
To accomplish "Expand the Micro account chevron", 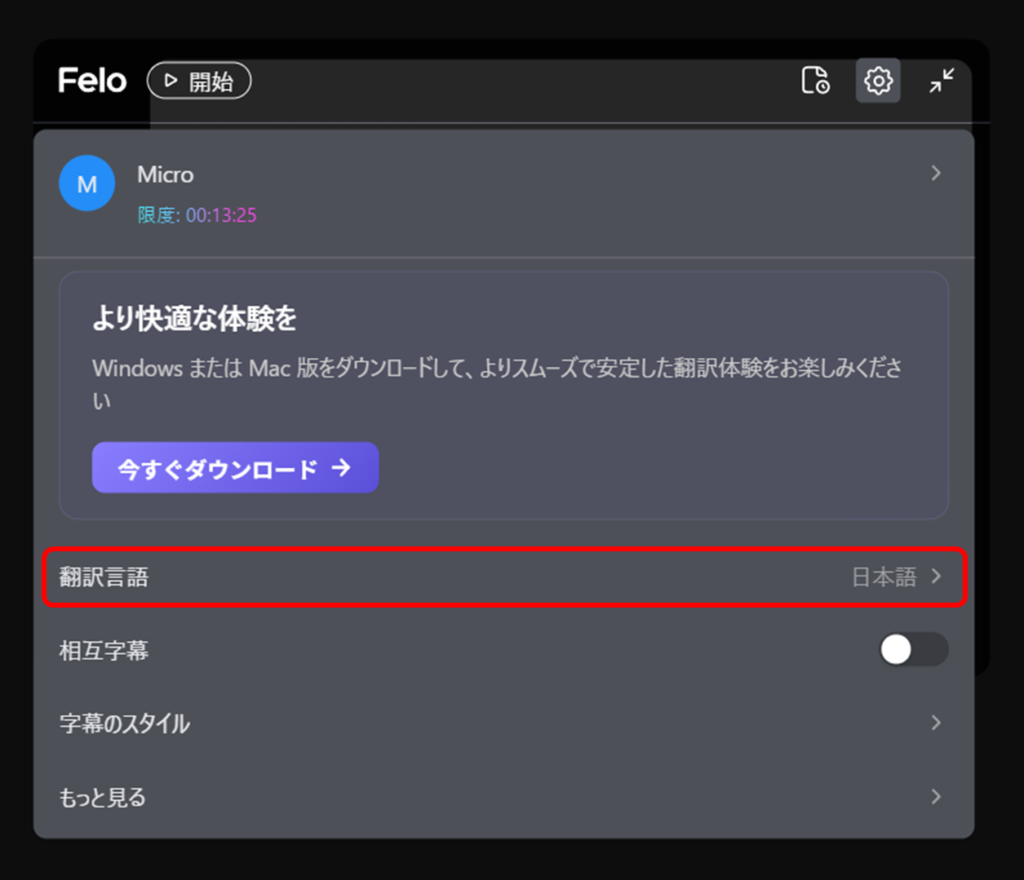I will (936, 173).
